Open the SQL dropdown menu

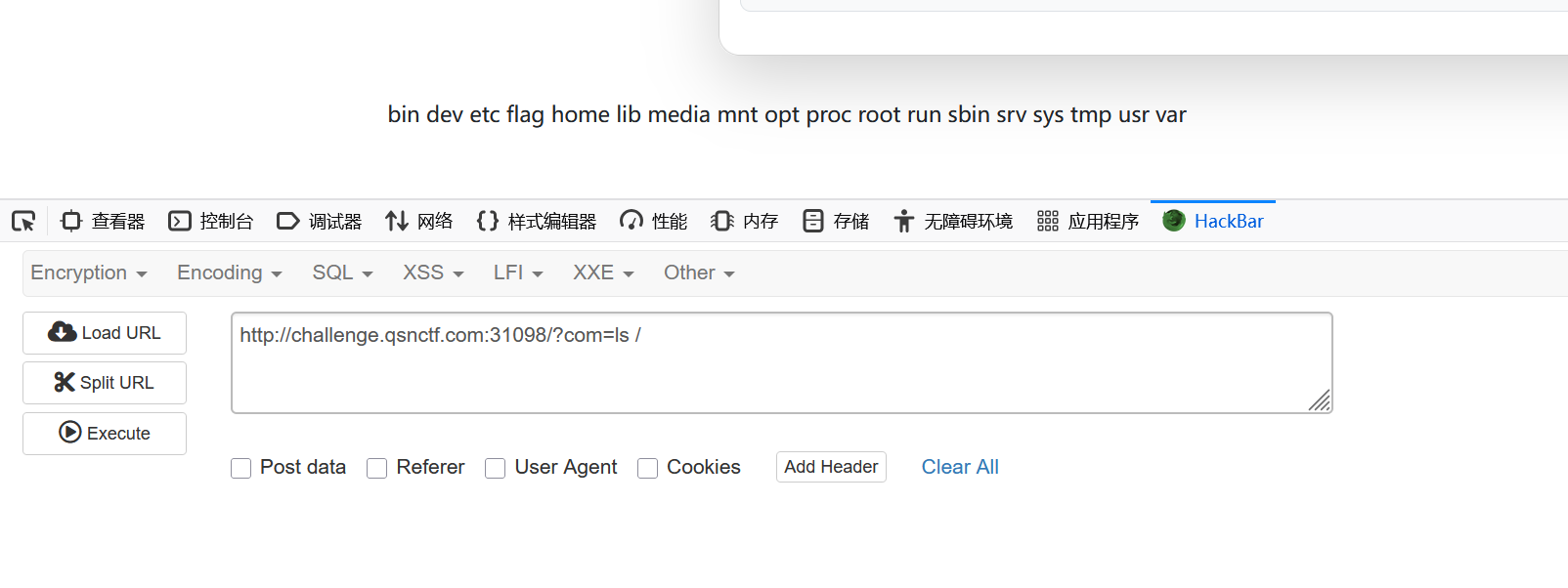tap(342, 273)
